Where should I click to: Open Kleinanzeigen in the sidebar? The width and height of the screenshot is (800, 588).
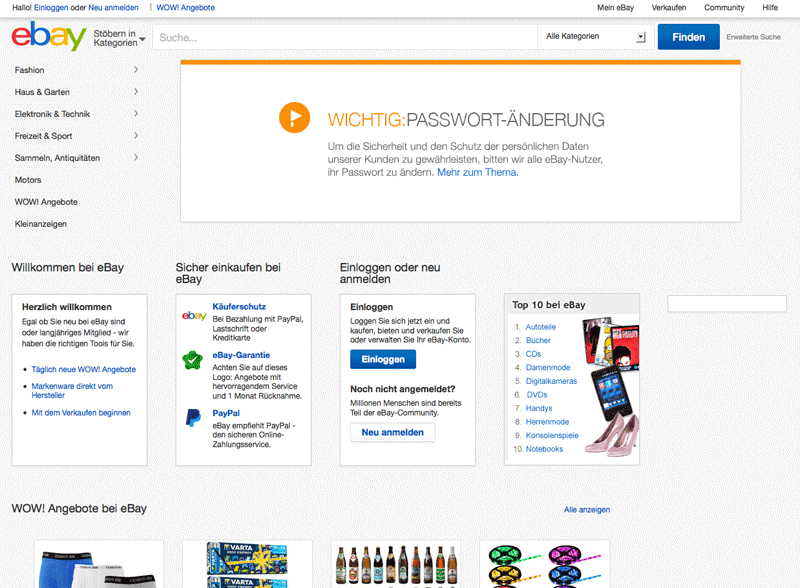(41, 224)
